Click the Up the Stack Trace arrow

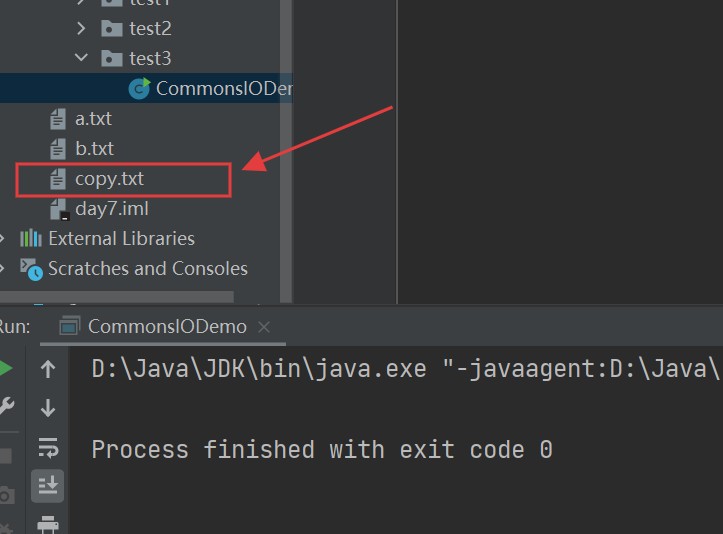pyautogui.click(x=47, y=369)
